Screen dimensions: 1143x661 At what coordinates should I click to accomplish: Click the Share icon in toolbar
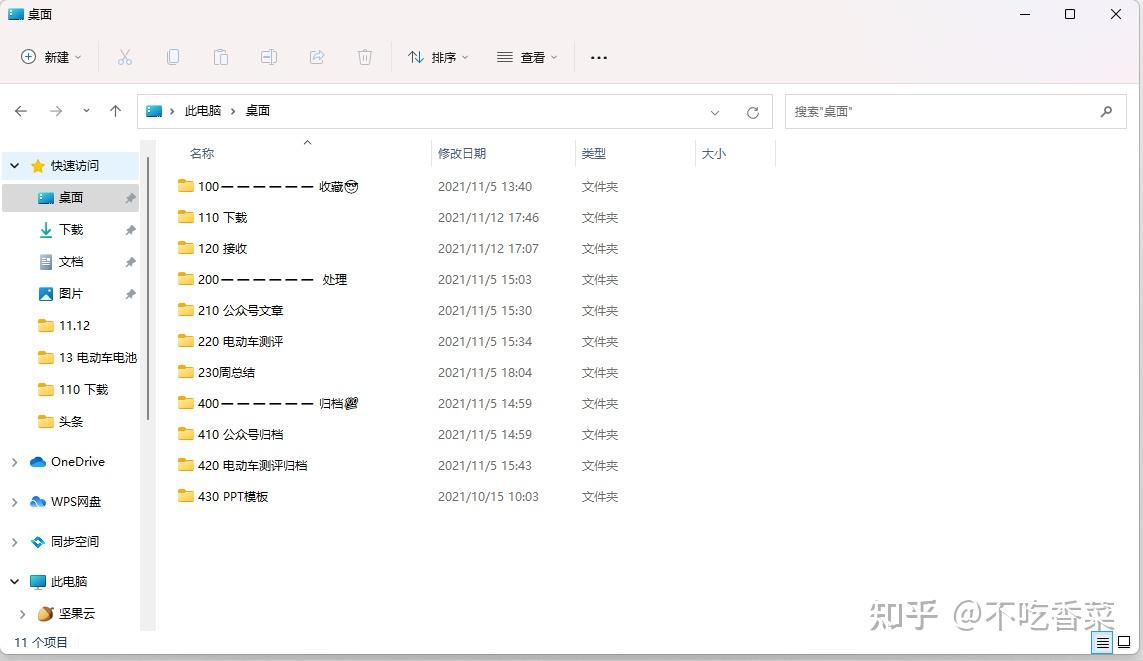317,58
